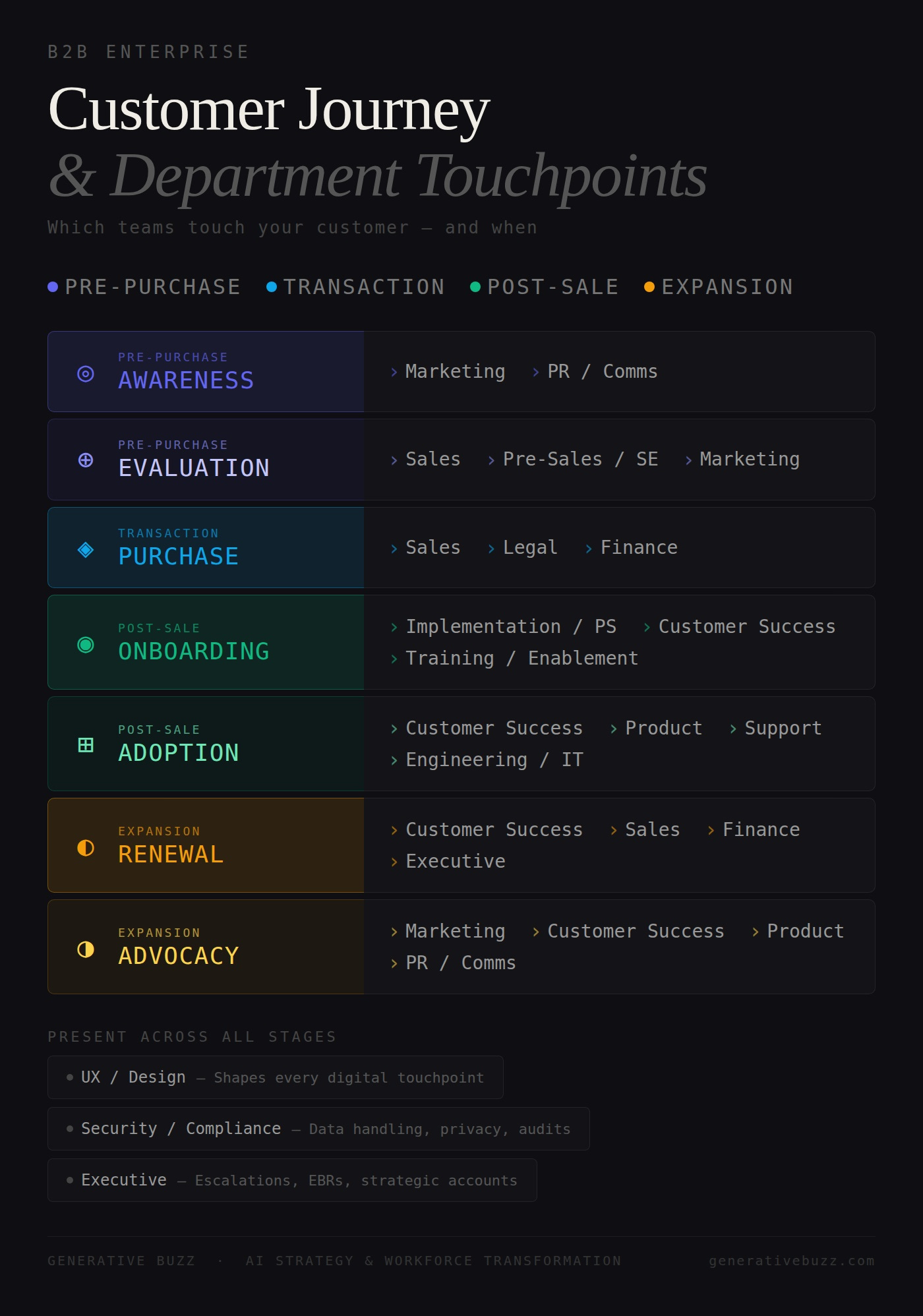The width and height of the screenshot is (923, 1316).
Task: Click the Awareness stage target icon
Action: tap(86, 374)
